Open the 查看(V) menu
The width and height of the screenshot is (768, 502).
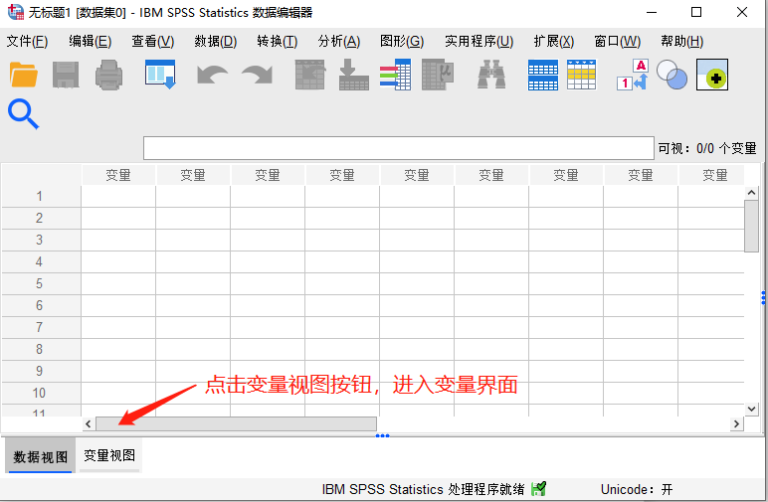click(153, 42)
